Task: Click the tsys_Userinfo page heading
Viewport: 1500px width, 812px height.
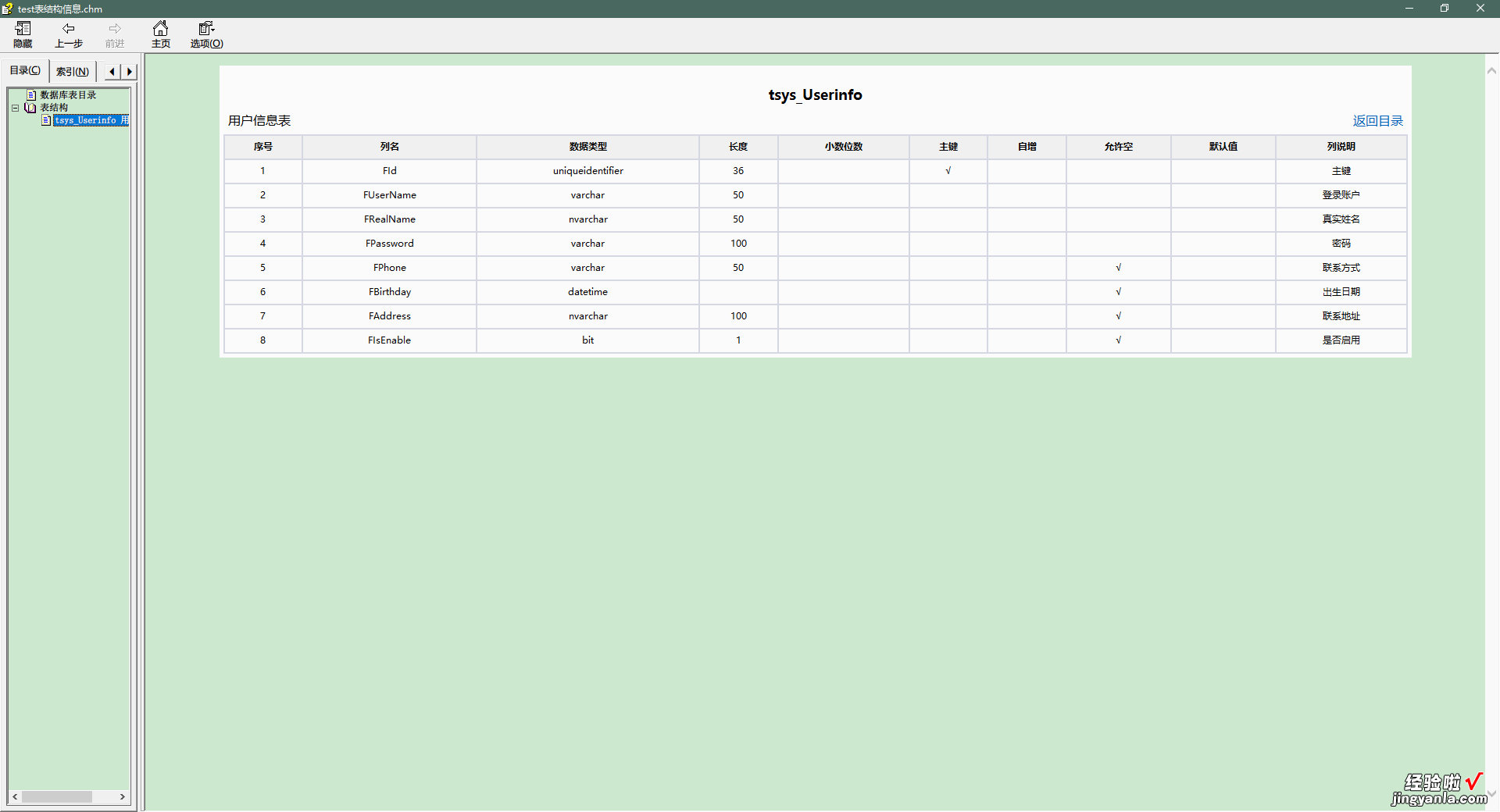Action: coord(815,94)
